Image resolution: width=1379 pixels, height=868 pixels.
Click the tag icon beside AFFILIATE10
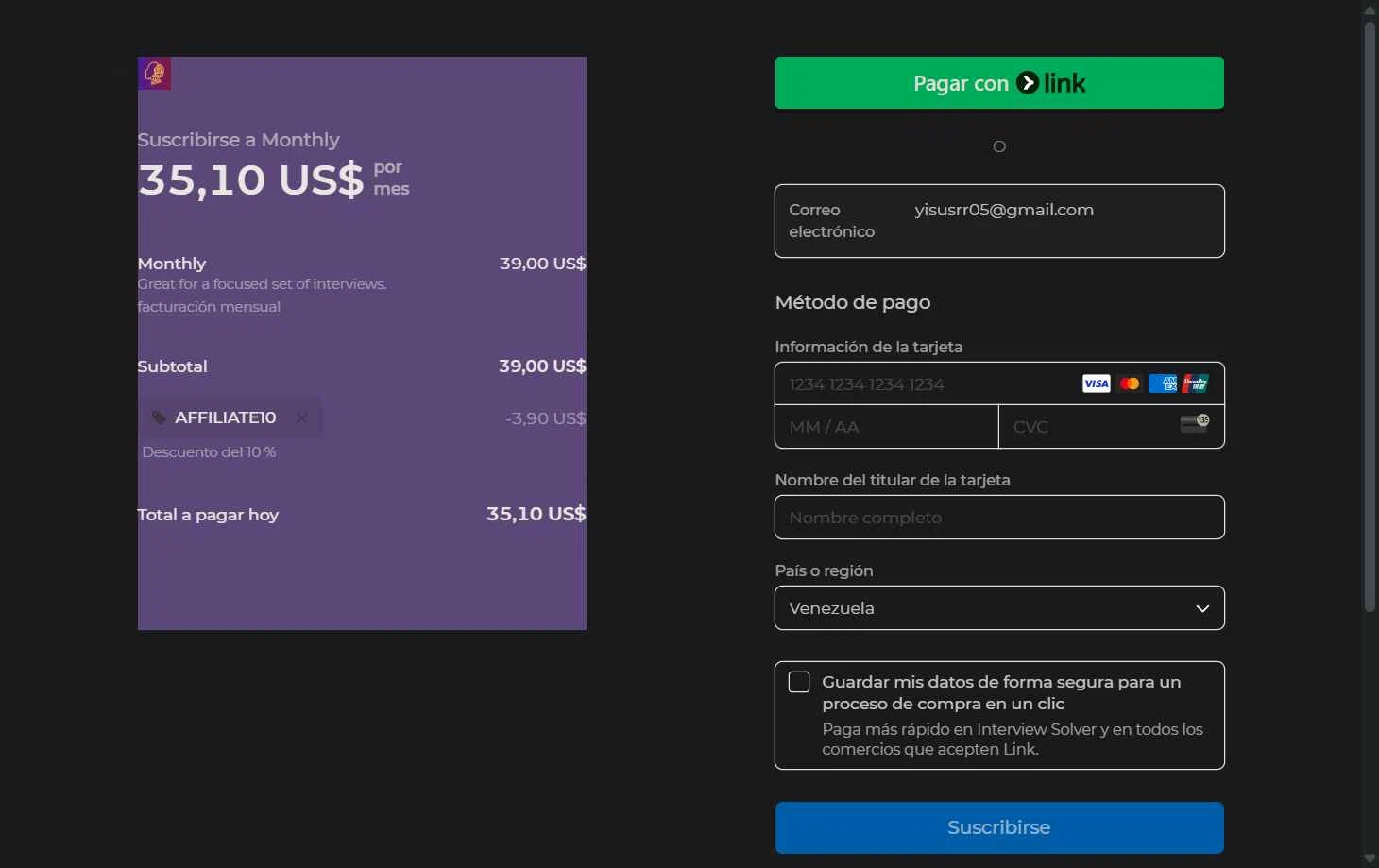coord(159,417)
